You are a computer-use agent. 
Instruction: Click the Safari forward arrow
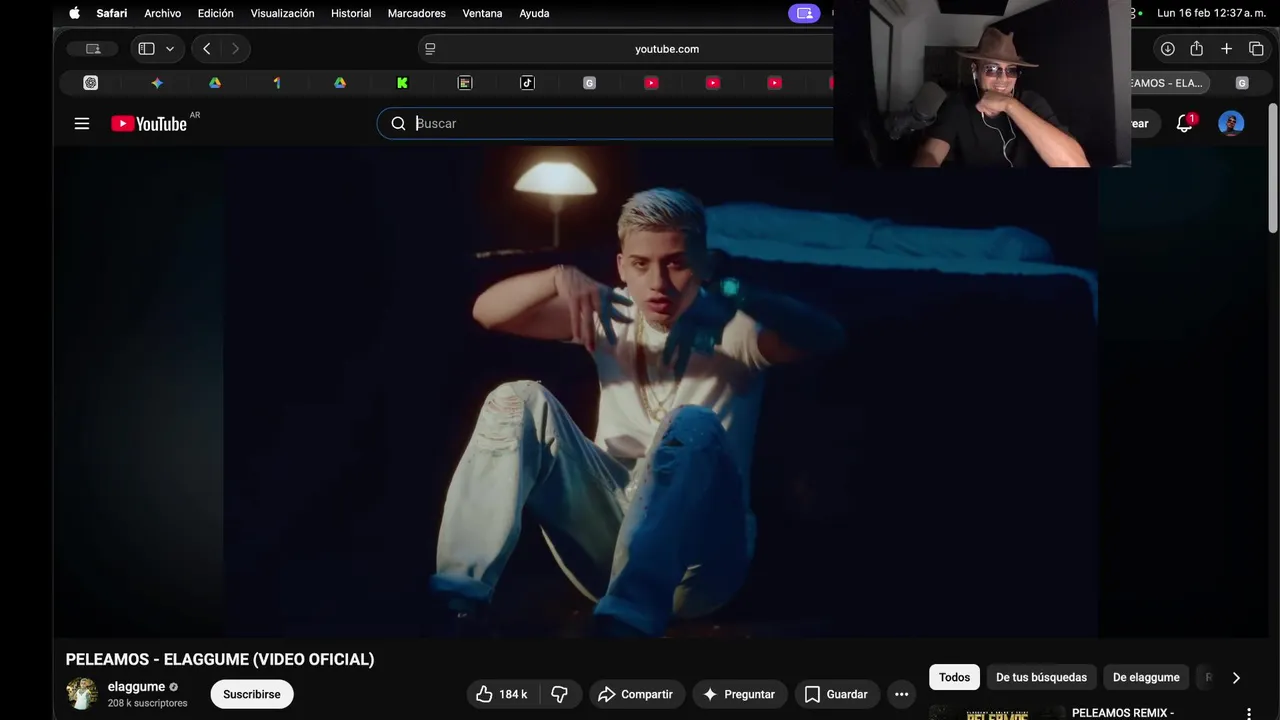[x=236, y=48]
